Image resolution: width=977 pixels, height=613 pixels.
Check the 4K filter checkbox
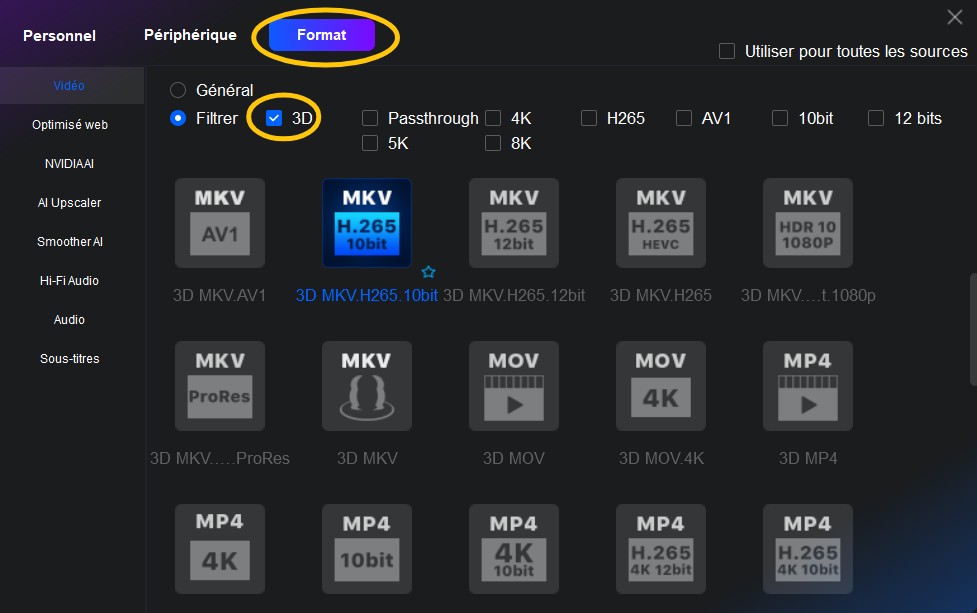[x=493, y=118]
